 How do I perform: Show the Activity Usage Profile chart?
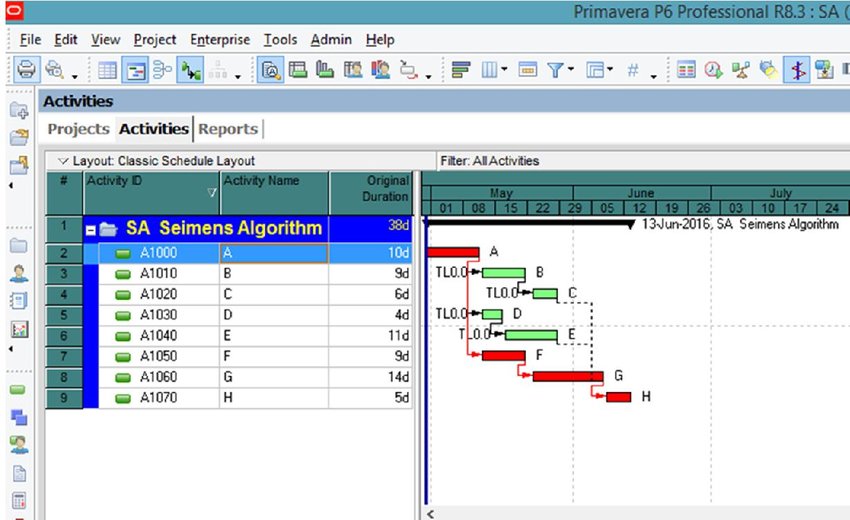tap(325, 70)
